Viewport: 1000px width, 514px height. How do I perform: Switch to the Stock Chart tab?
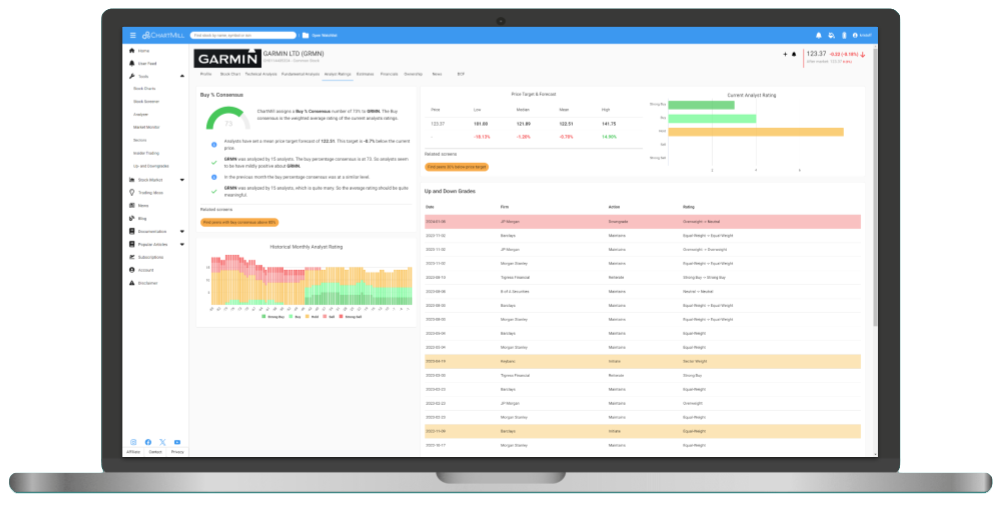230,74
